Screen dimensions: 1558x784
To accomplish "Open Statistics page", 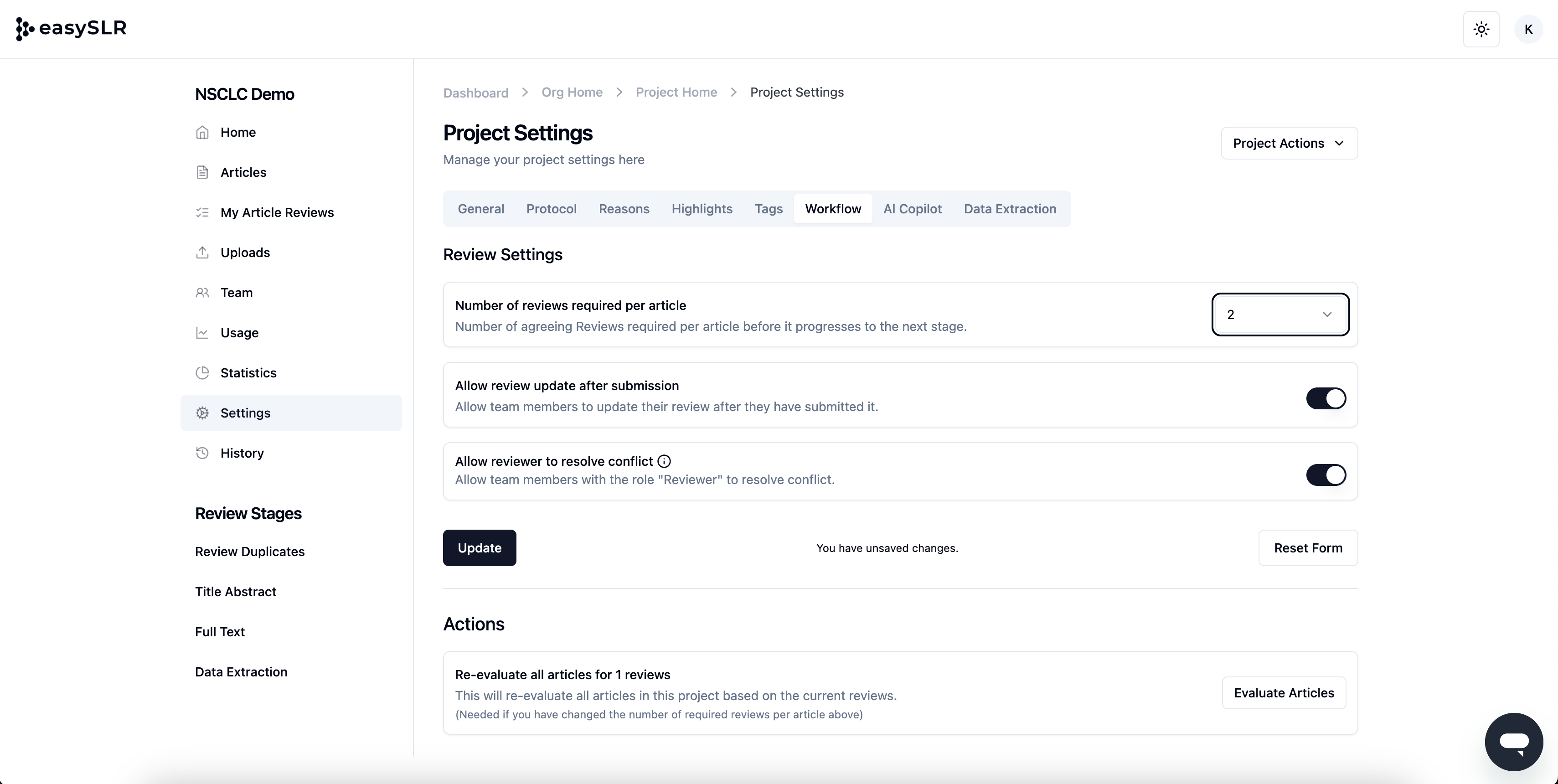I will (291, 373).
